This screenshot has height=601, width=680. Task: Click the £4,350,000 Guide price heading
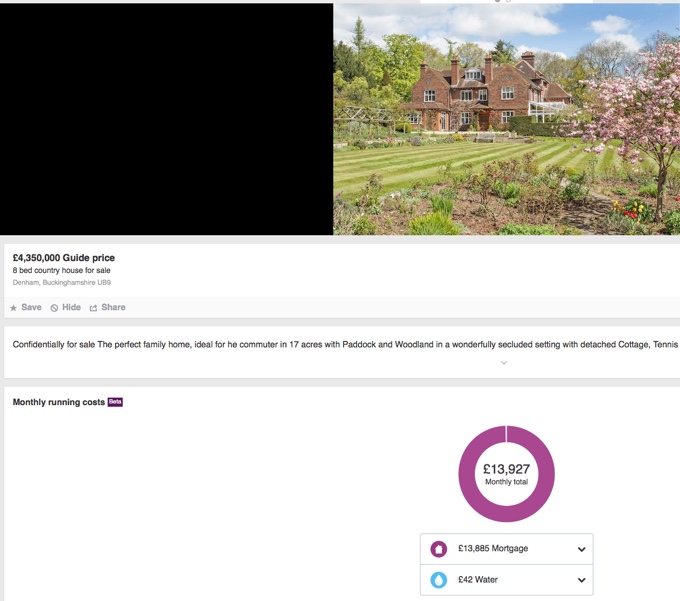coord(64,258)
